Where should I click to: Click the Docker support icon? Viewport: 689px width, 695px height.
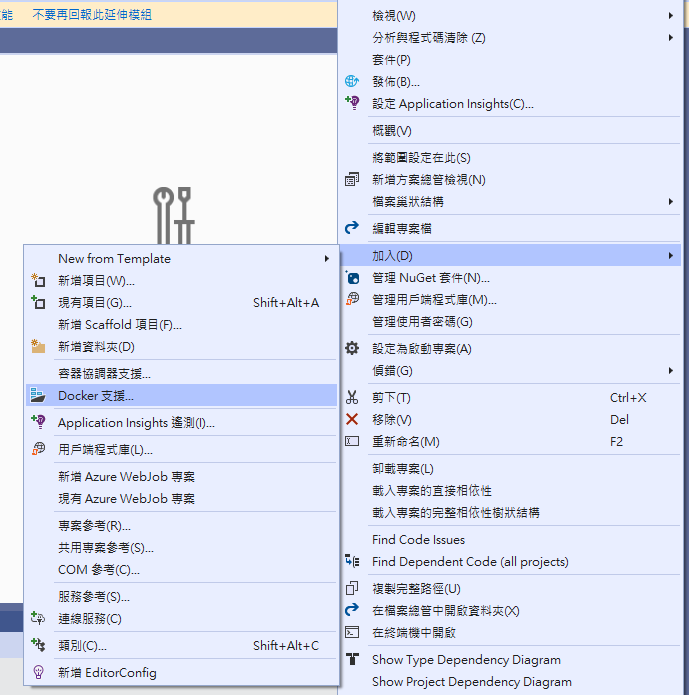point(38,395)
